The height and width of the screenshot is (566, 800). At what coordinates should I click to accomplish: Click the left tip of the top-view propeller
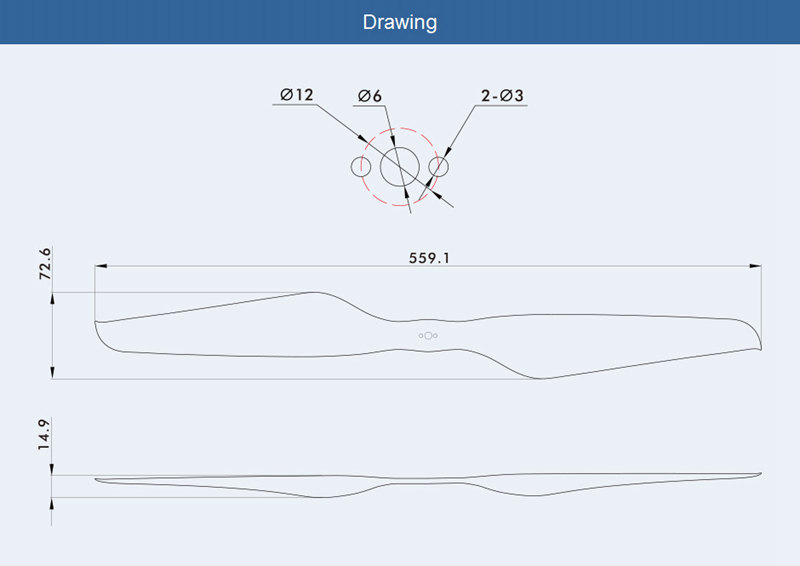(x=97, y=326)
